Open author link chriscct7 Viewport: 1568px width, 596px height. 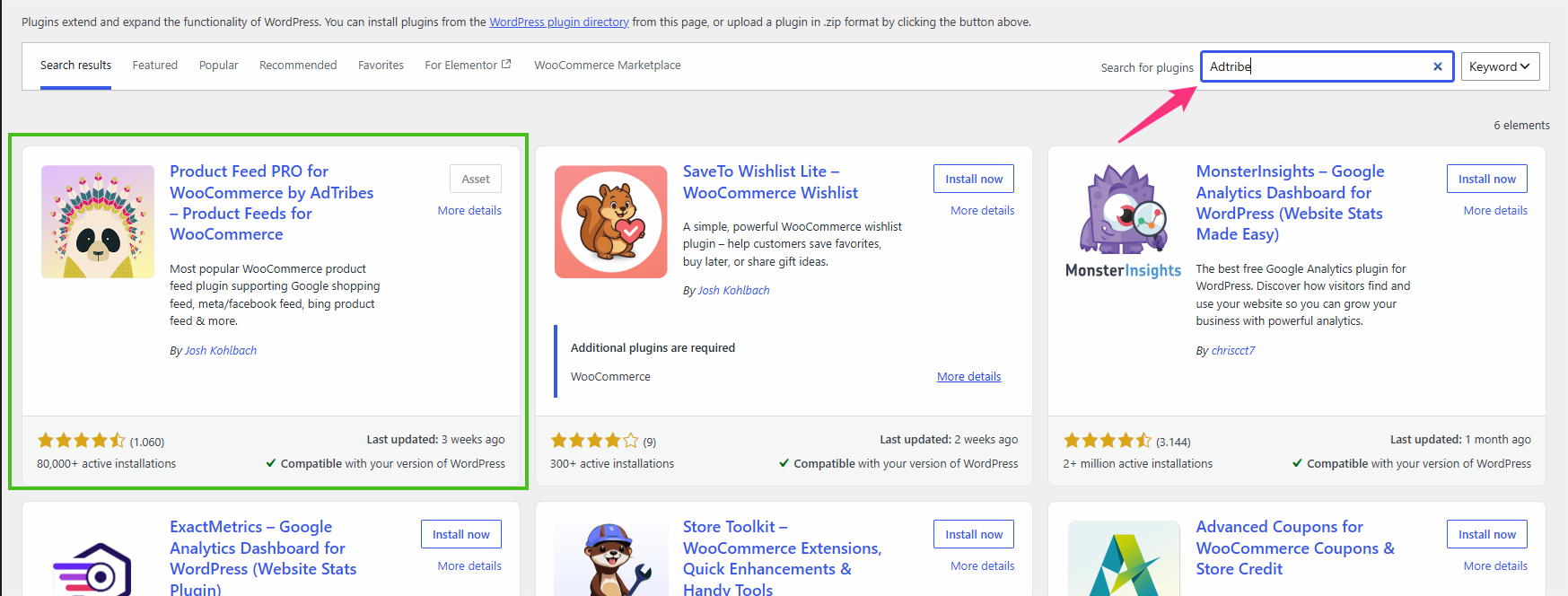(x=1233, y=351)
